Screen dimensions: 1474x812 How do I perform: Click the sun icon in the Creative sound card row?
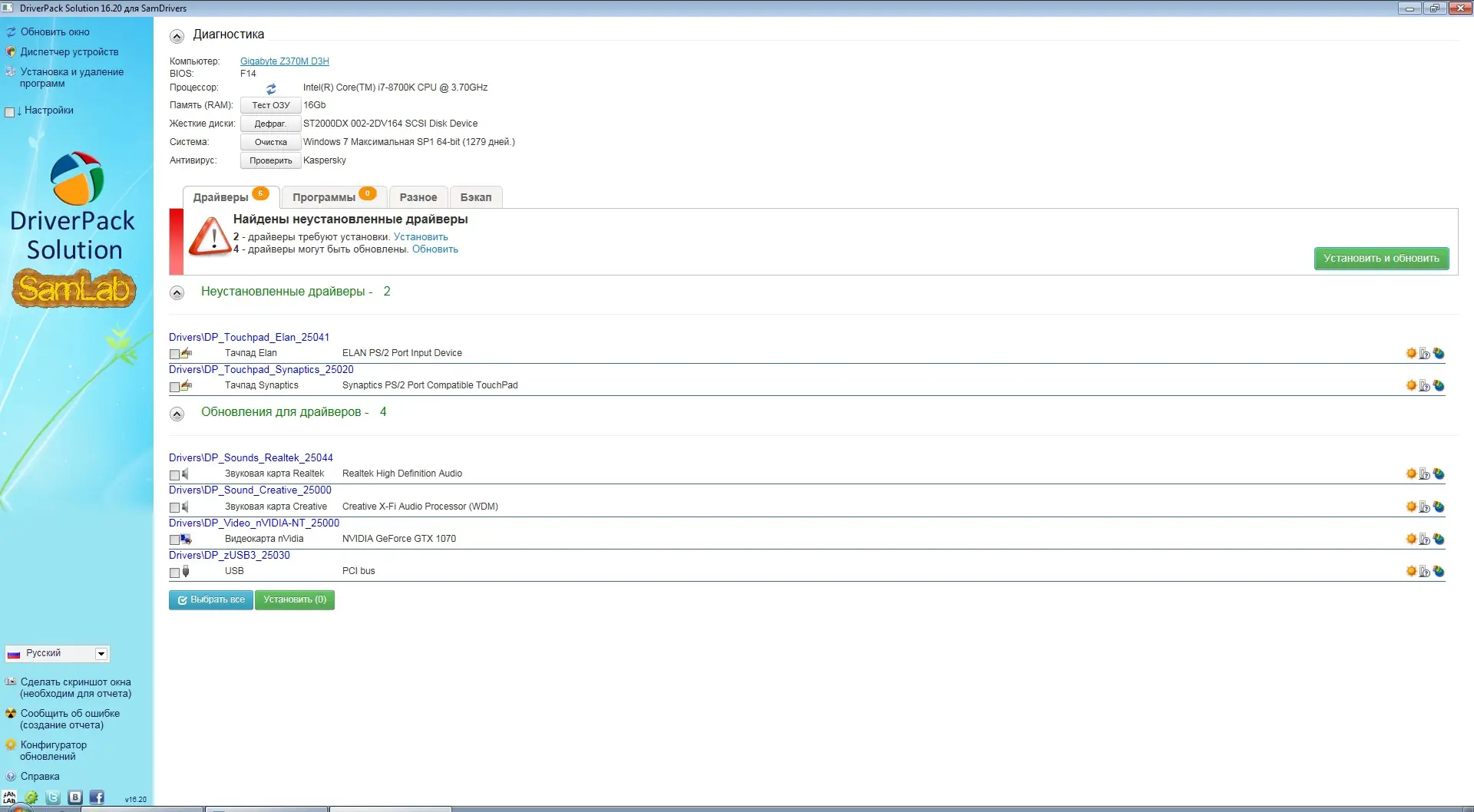(x=1411, y=507)
